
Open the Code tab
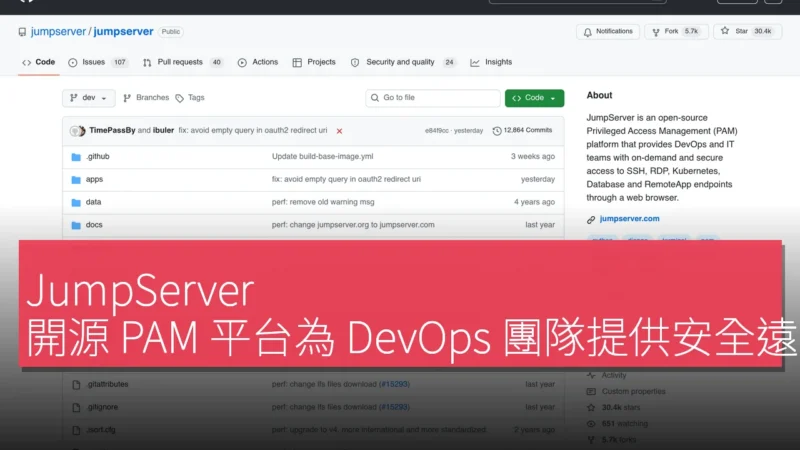point(38,62)
